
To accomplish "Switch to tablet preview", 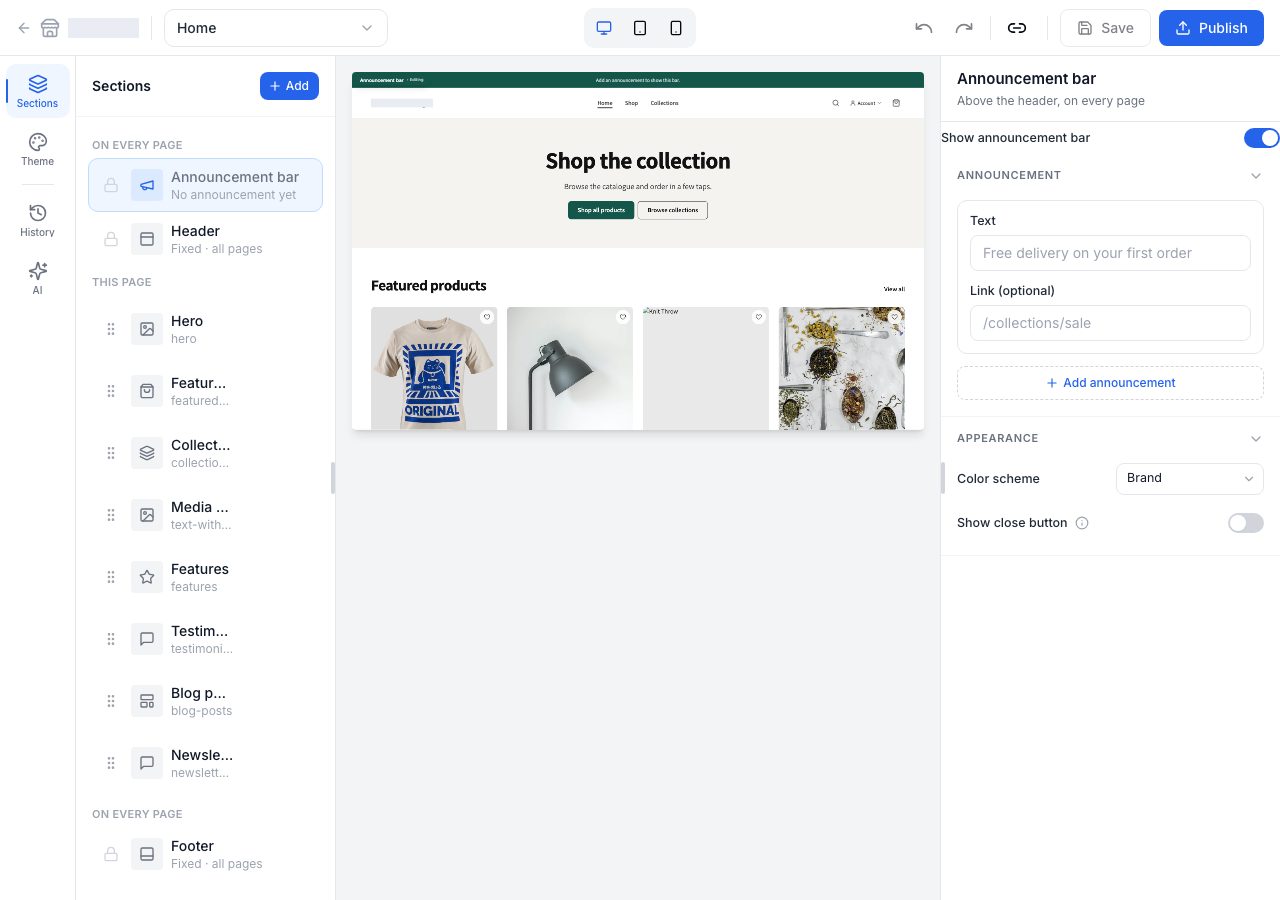I will 640,28.
